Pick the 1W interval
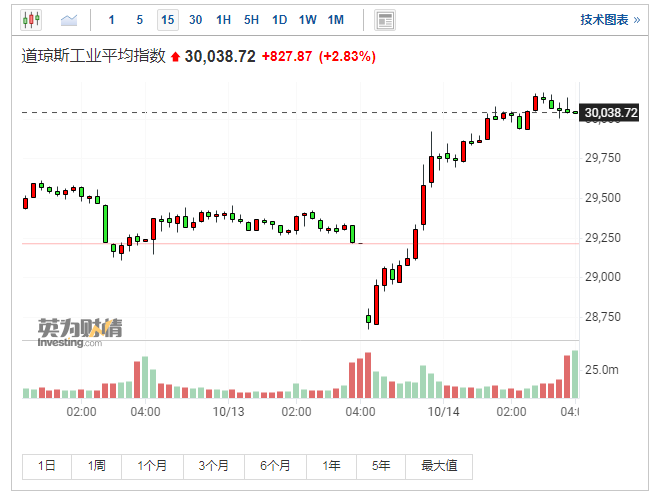The height and width of the screenshot is (500, 661). click(x=307, y=20)
